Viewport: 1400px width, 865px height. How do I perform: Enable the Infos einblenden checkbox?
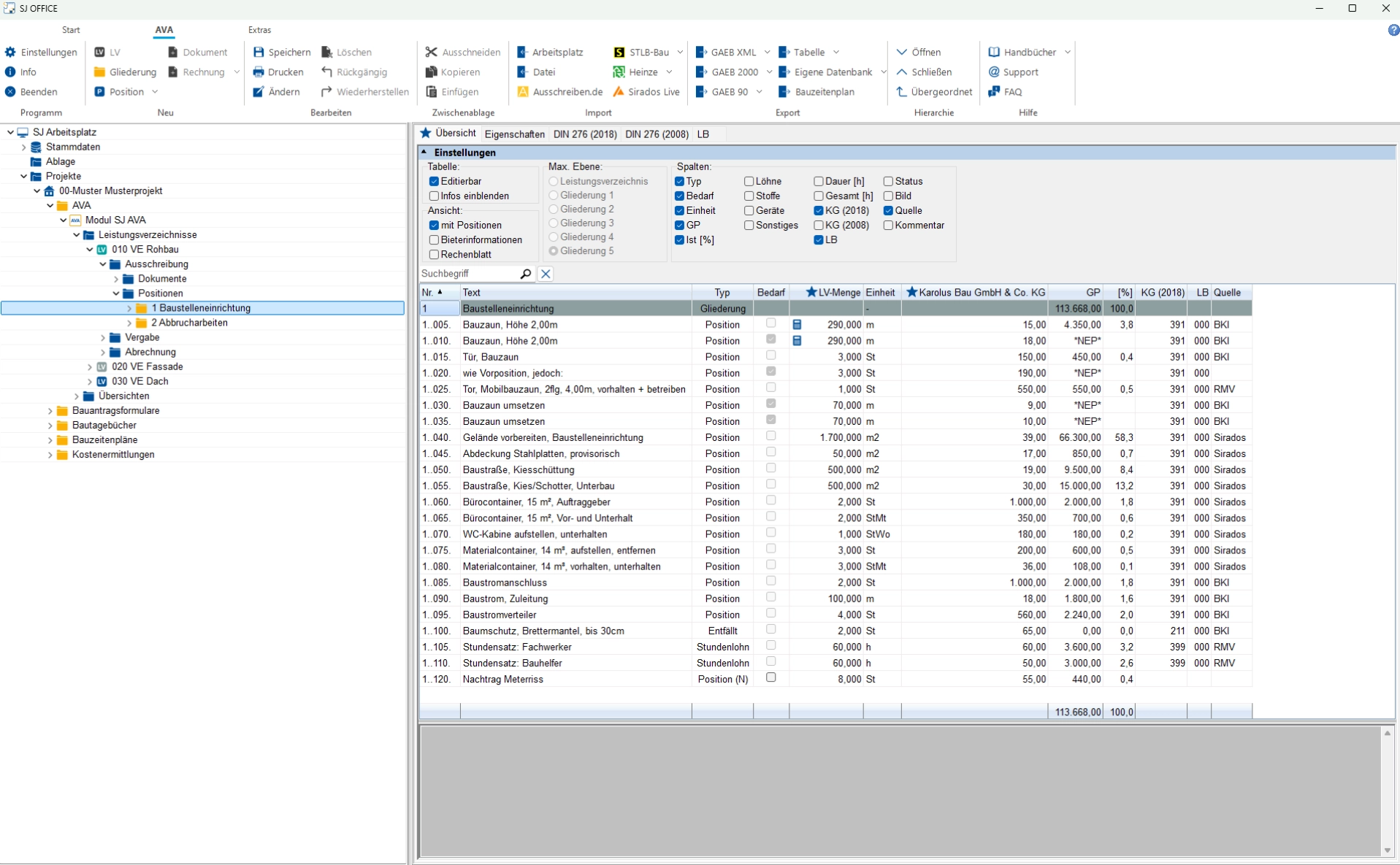pyautogui.click(x=435, y=196)
